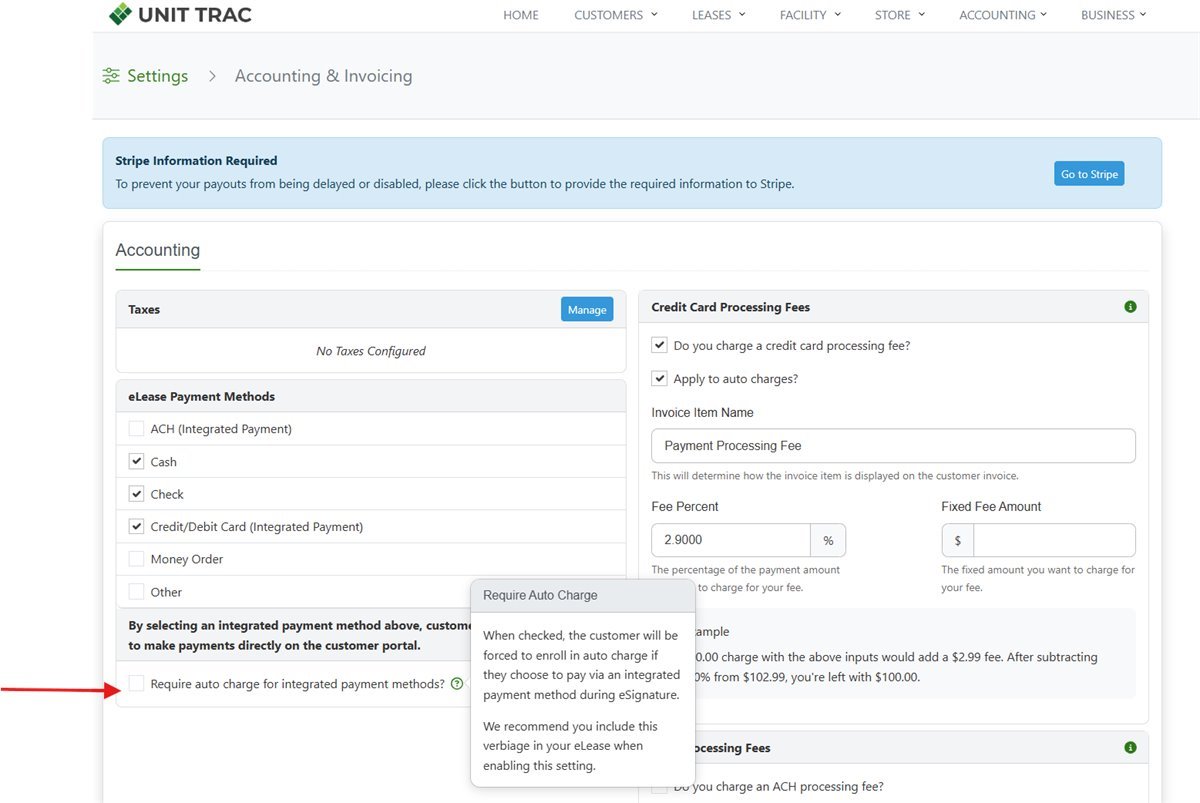
Task: Click the help icon beside Require auto charge
Action: 457,684
